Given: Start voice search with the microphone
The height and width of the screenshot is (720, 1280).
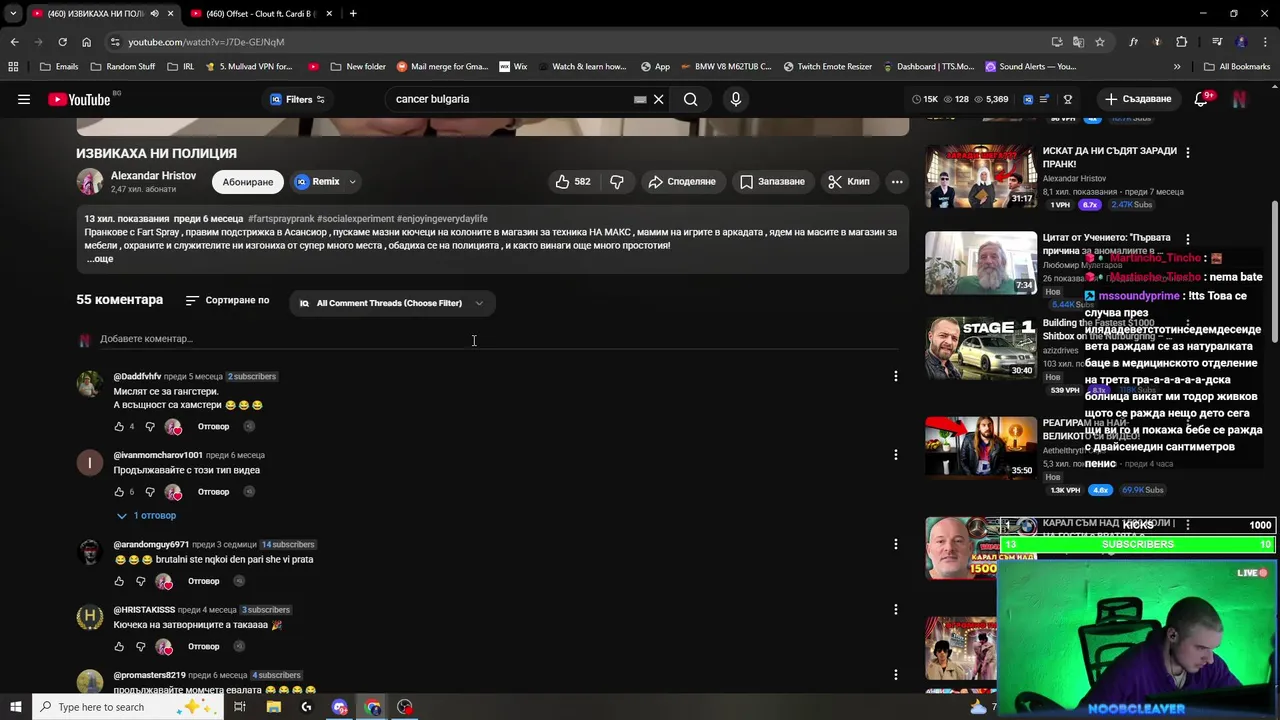Looking at the screenshot, I should pyautogui.click(x=736, y=99).
